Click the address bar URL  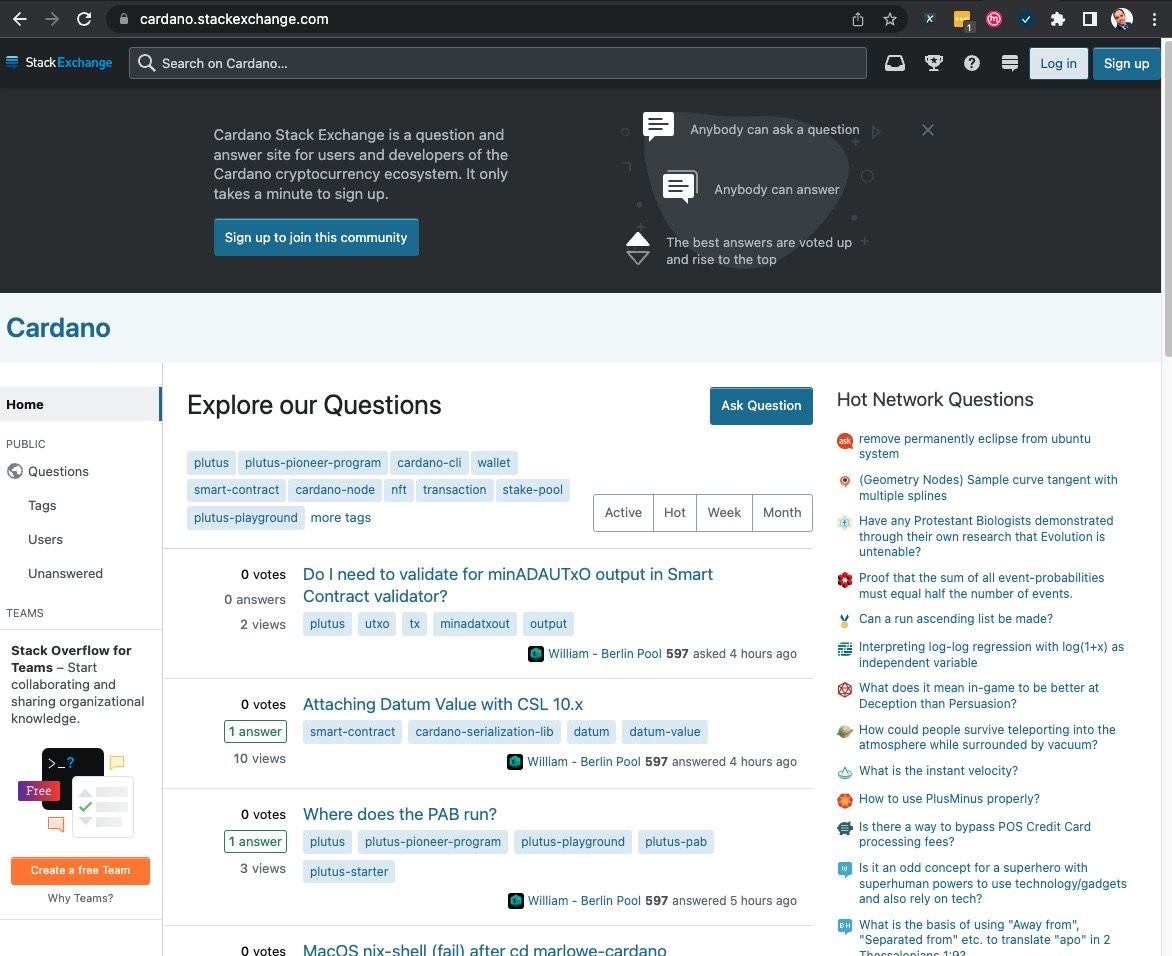[x=234, y=19]
